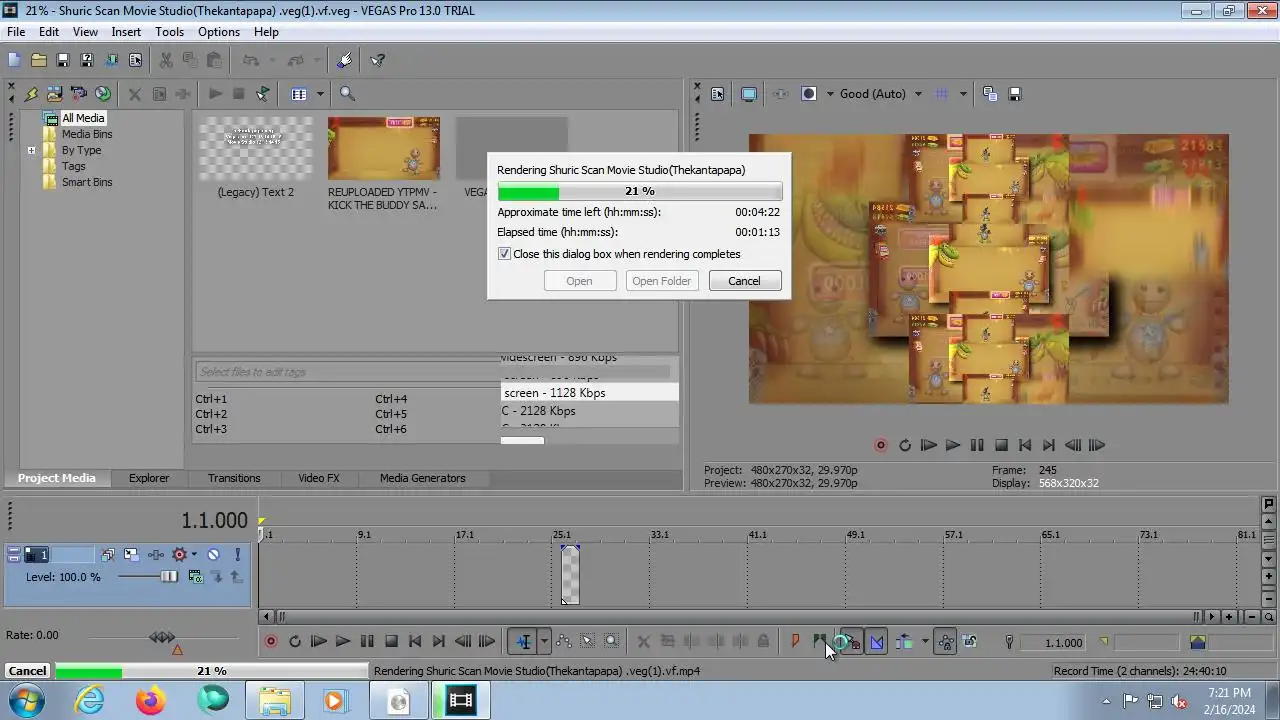The image size is (1280, 720).
Task: Switch to the Transitions tab
Action: coord(234,478)
